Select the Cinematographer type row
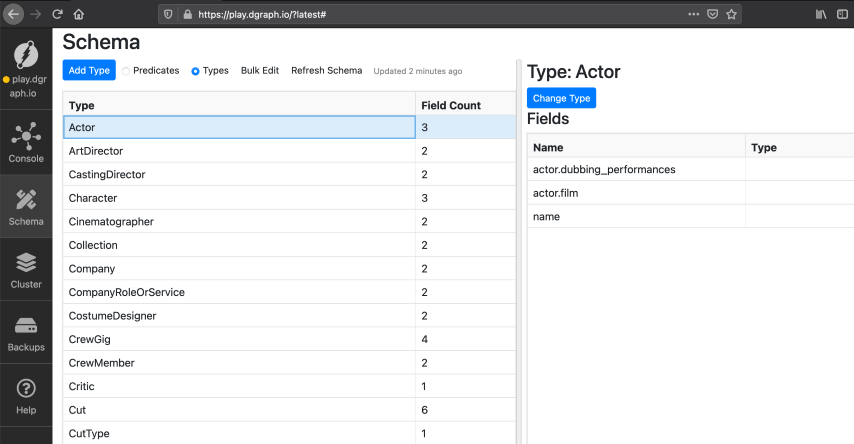Viewport: 854px width, 444px height. [x=239, y=221]
